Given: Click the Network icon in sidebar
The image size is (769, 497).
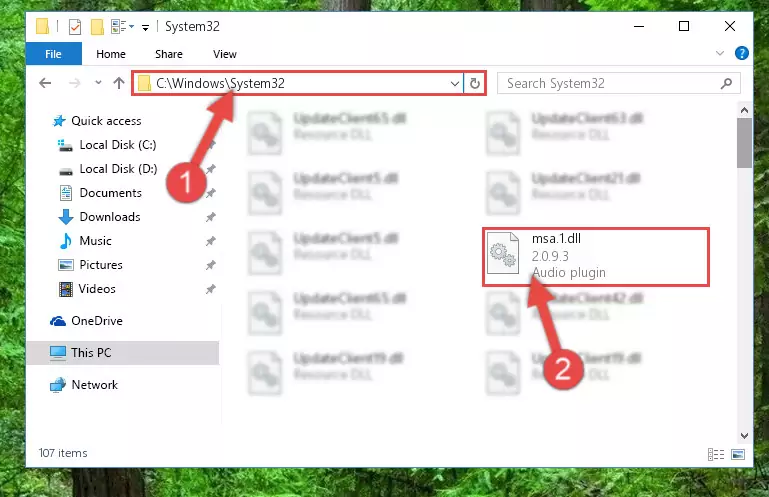Looking at the screenshot, I should point(58,385).
